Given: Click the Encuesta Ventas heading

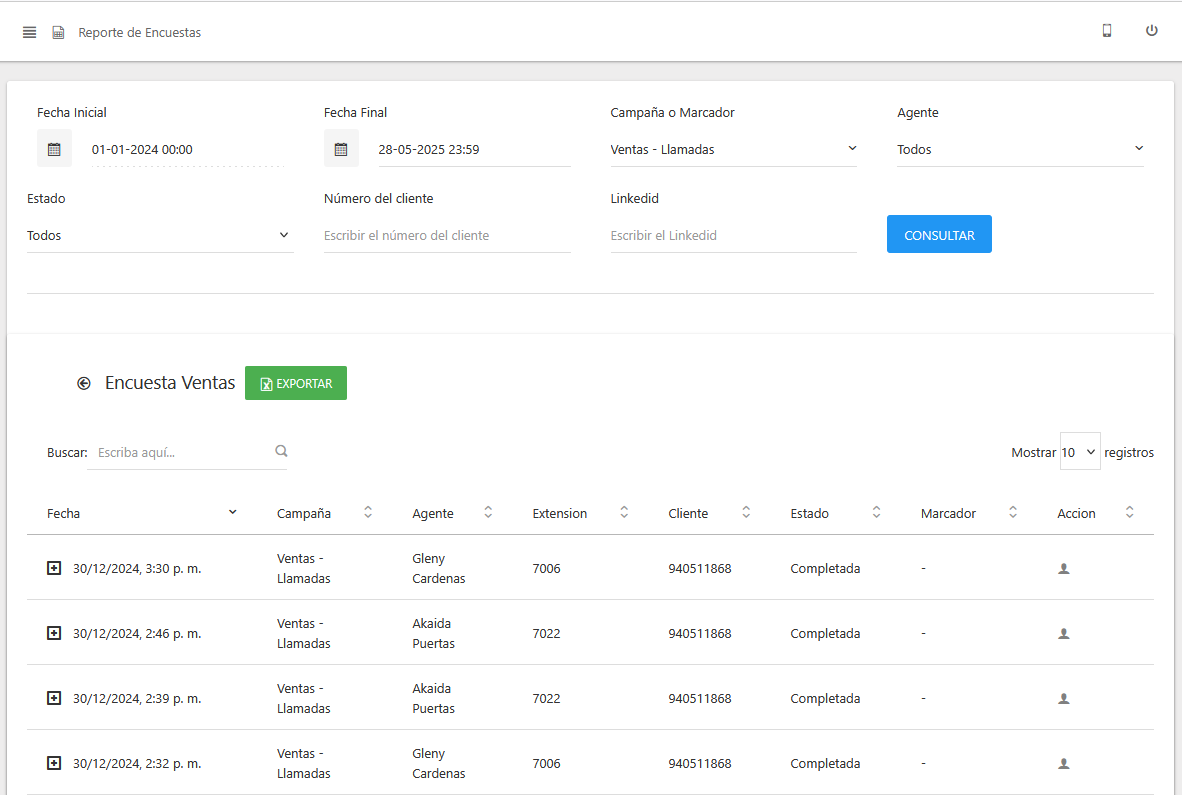Looking at the screenshot, I should pyautogui.click(x=170, y=383).
